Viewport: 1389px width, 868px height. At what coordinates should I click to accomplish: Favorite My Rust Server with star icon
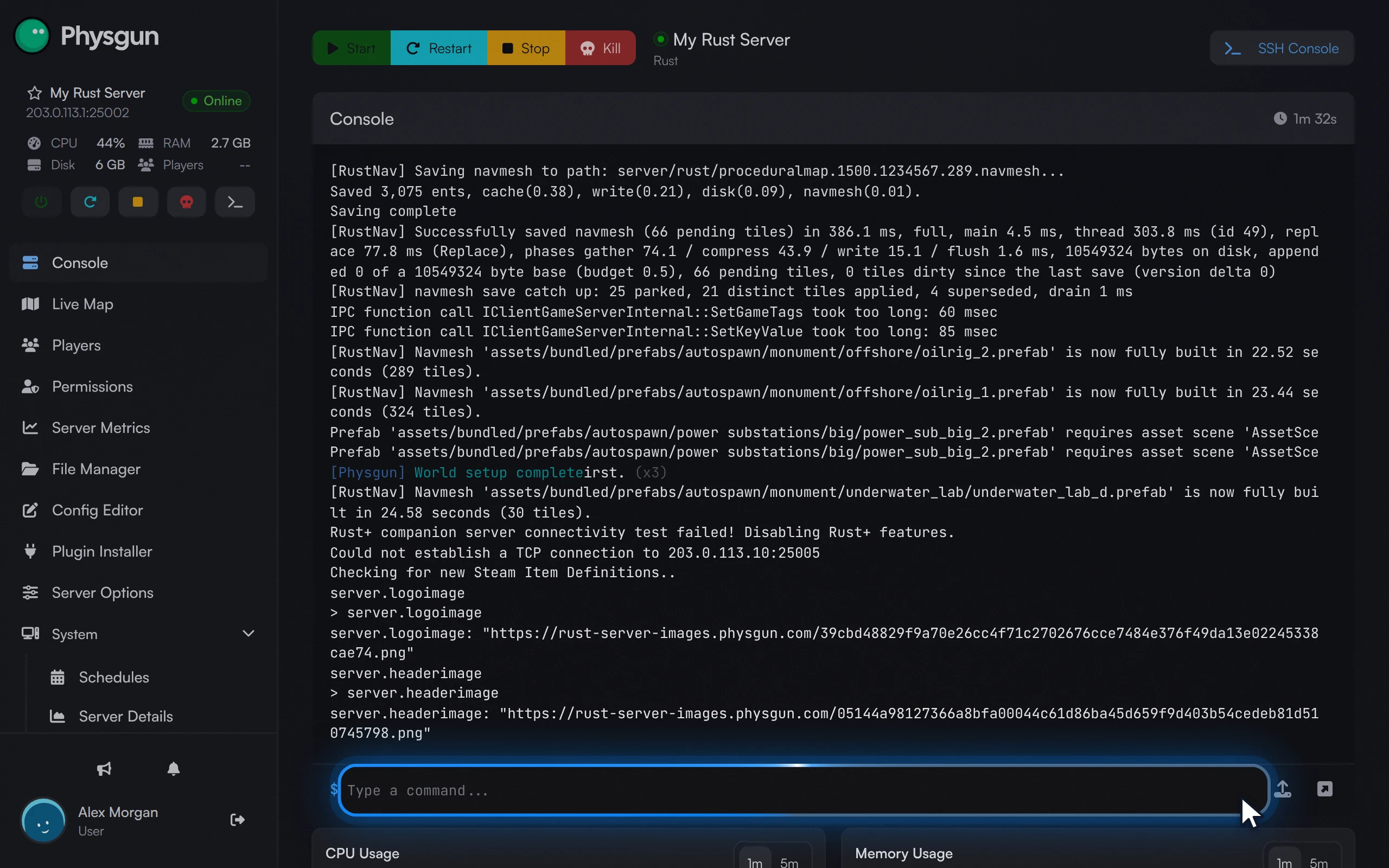pos(34,93)
